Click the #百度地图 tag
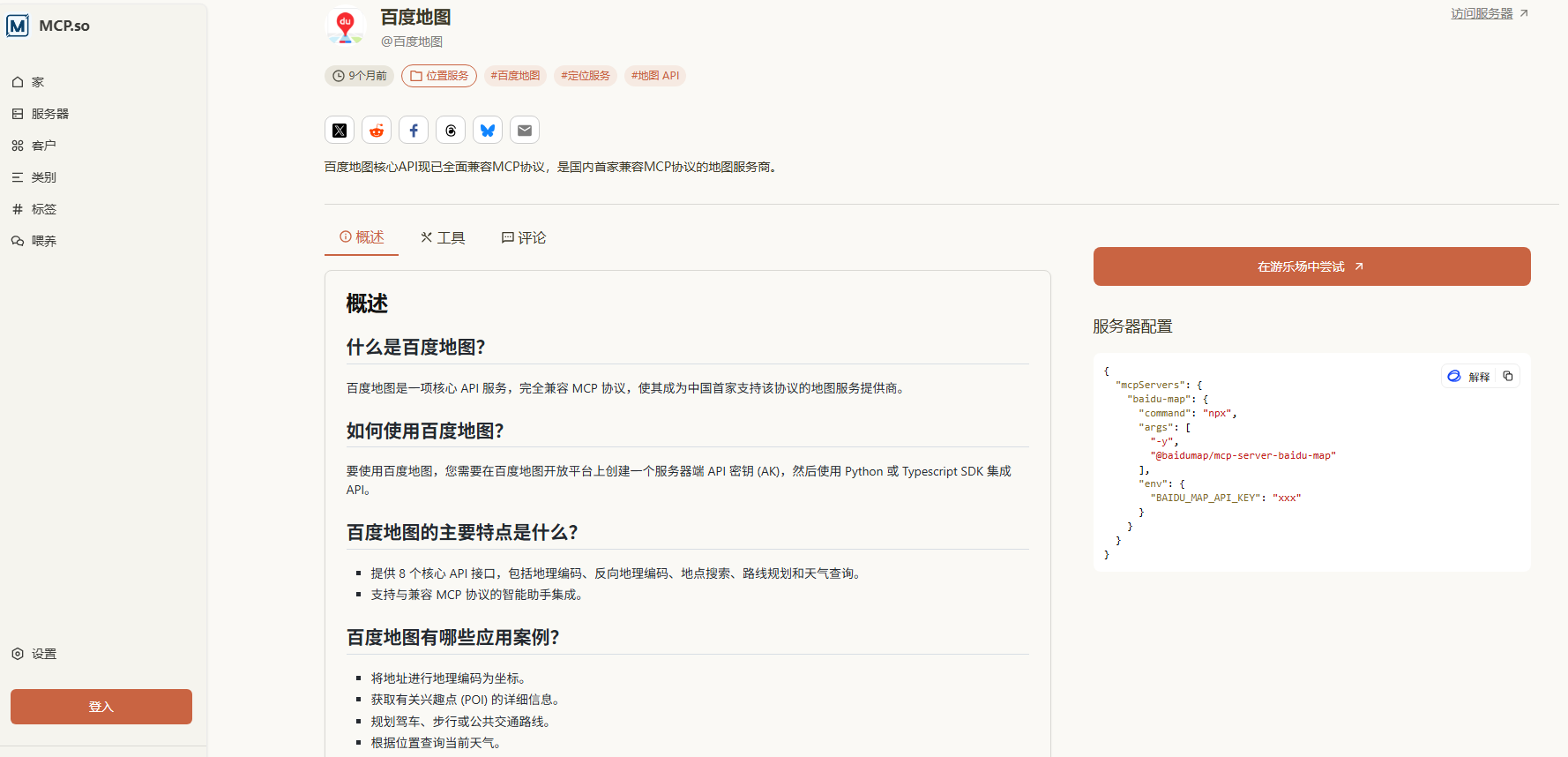 click(515, 76)
